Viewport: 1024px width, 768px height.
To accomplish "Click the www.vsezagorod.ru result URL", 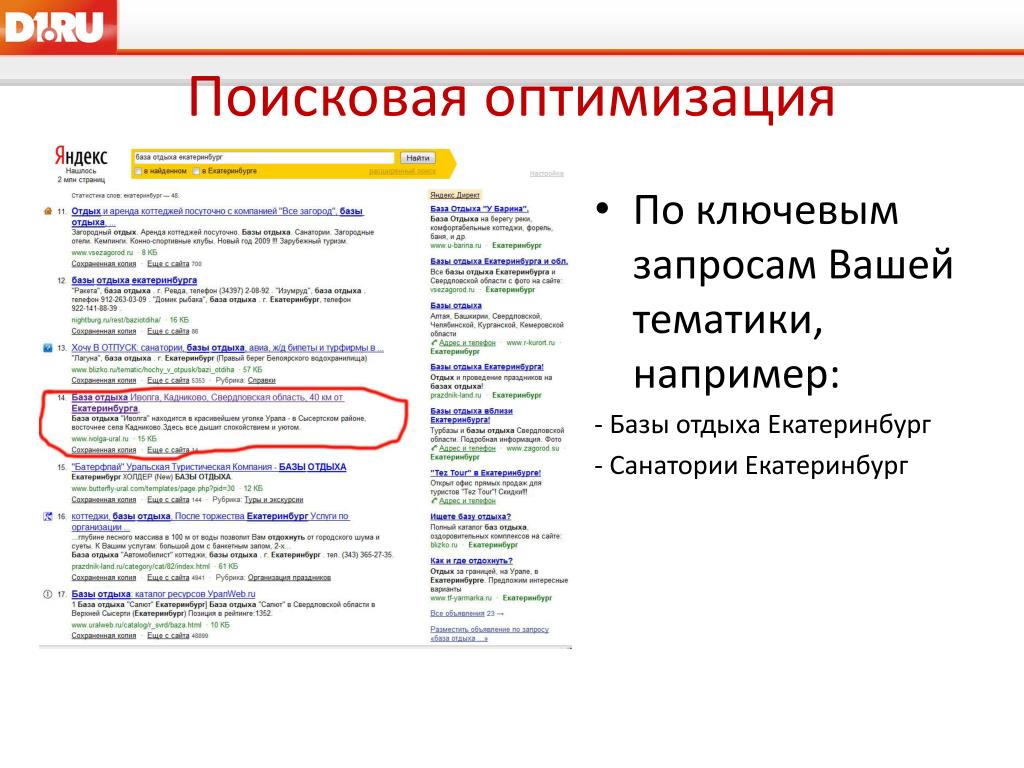I will tap(102, 253).
